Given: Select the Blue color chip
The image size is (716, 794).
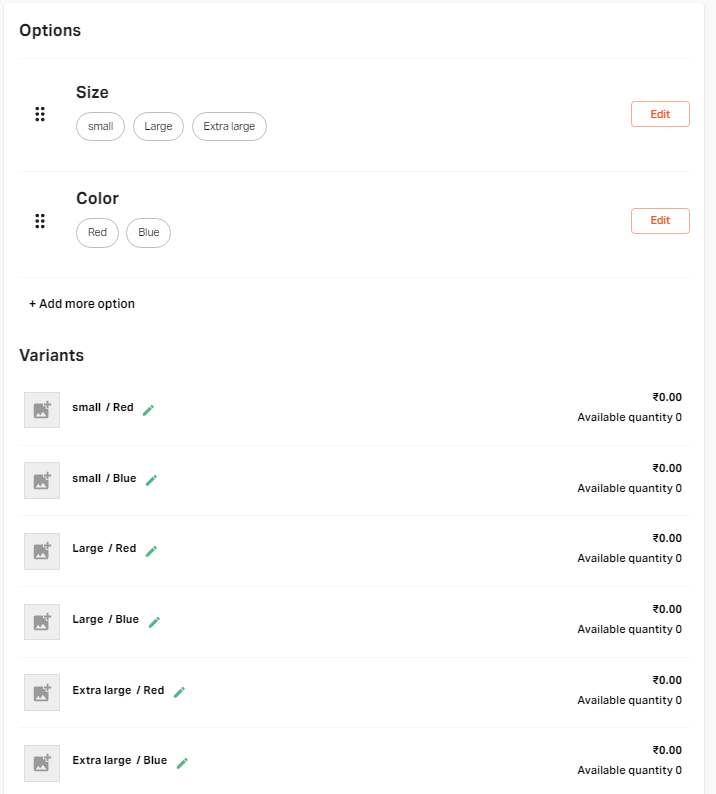Looking at the screenshot, I should pos(148,233).
